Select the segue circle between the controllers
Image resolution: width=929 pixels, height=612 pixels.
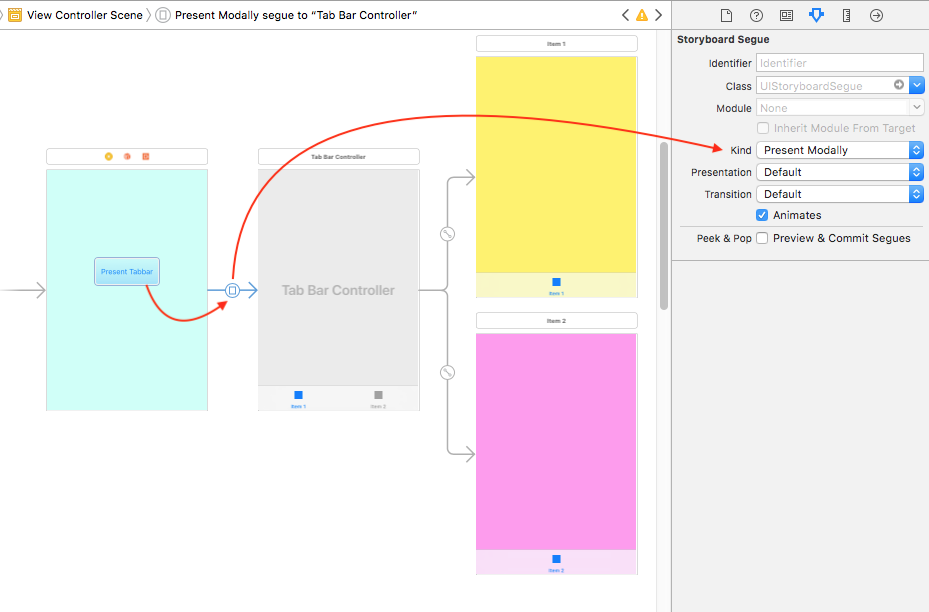click(232, 290)
